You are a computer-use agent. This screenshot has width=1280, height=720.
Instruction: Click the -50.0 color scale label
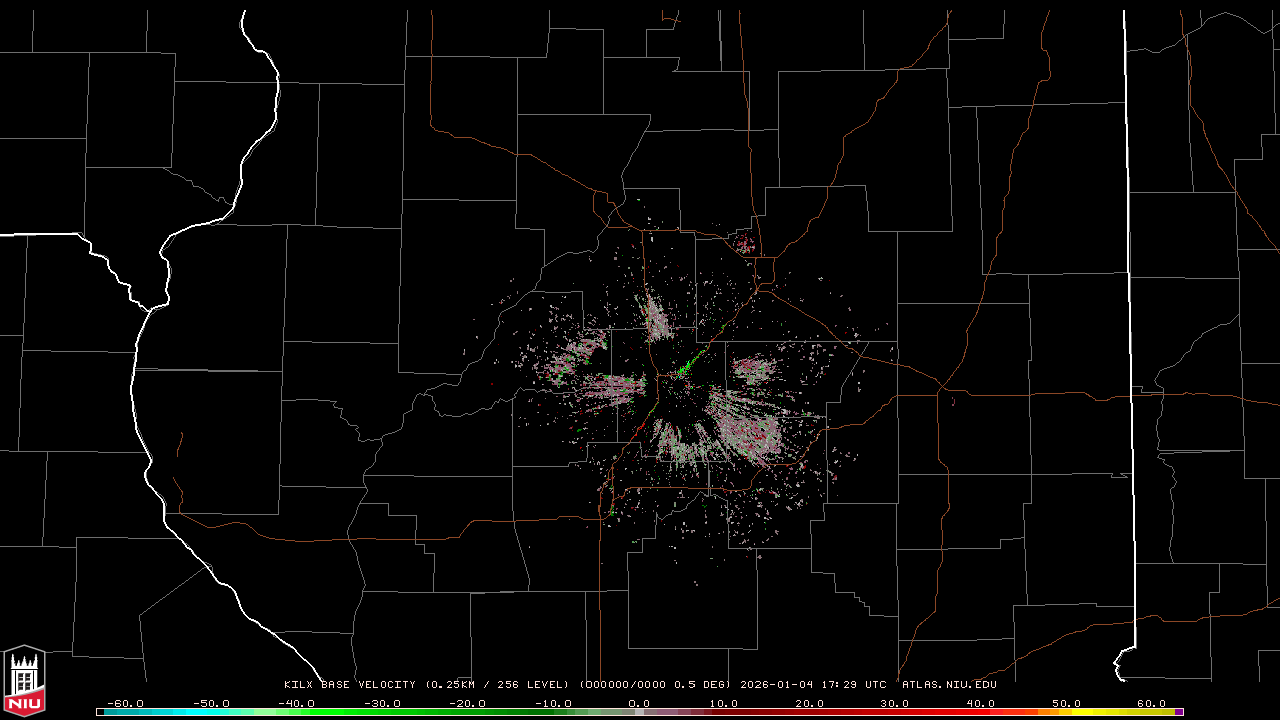tap(210, 703)
